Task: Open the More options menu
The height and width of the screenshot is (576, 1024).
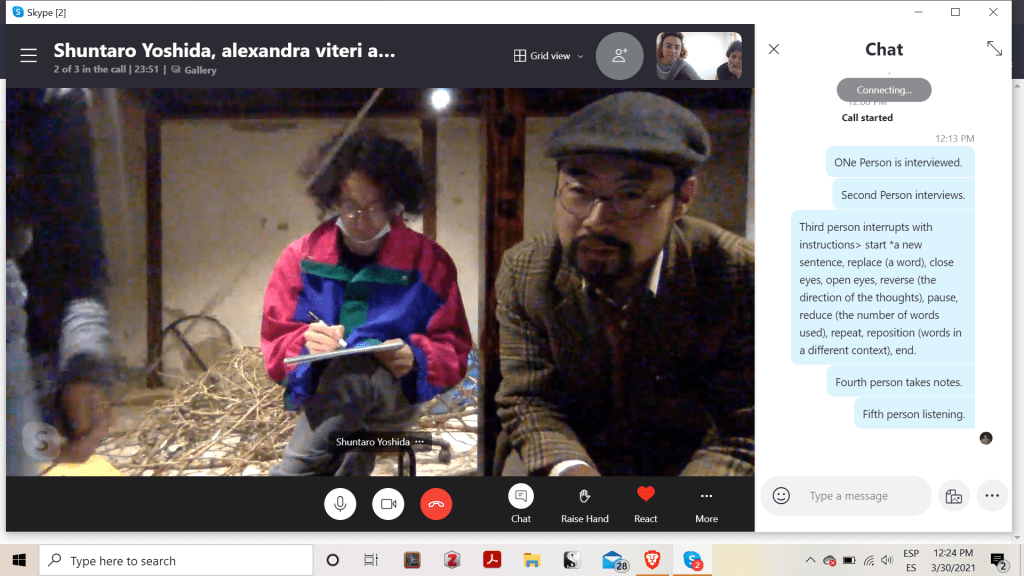Action: point(706,503)
